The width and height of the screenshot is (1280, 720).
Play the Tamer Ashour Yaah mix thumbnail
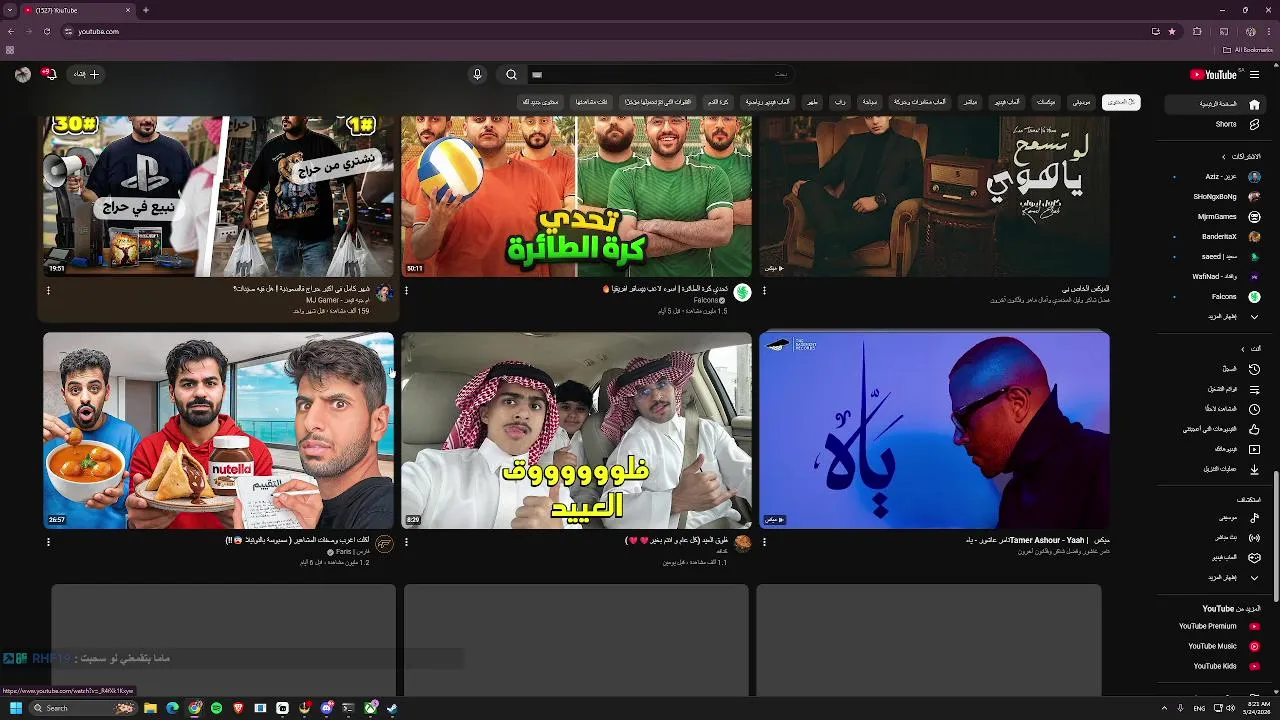pos(934,430)
